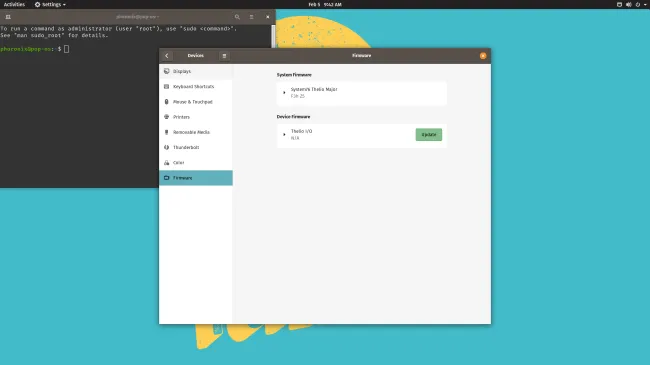The width and height of the screenshot is (650, 365).
Task: Open Settings hamburger menu beside Devices
Action: 224,56
